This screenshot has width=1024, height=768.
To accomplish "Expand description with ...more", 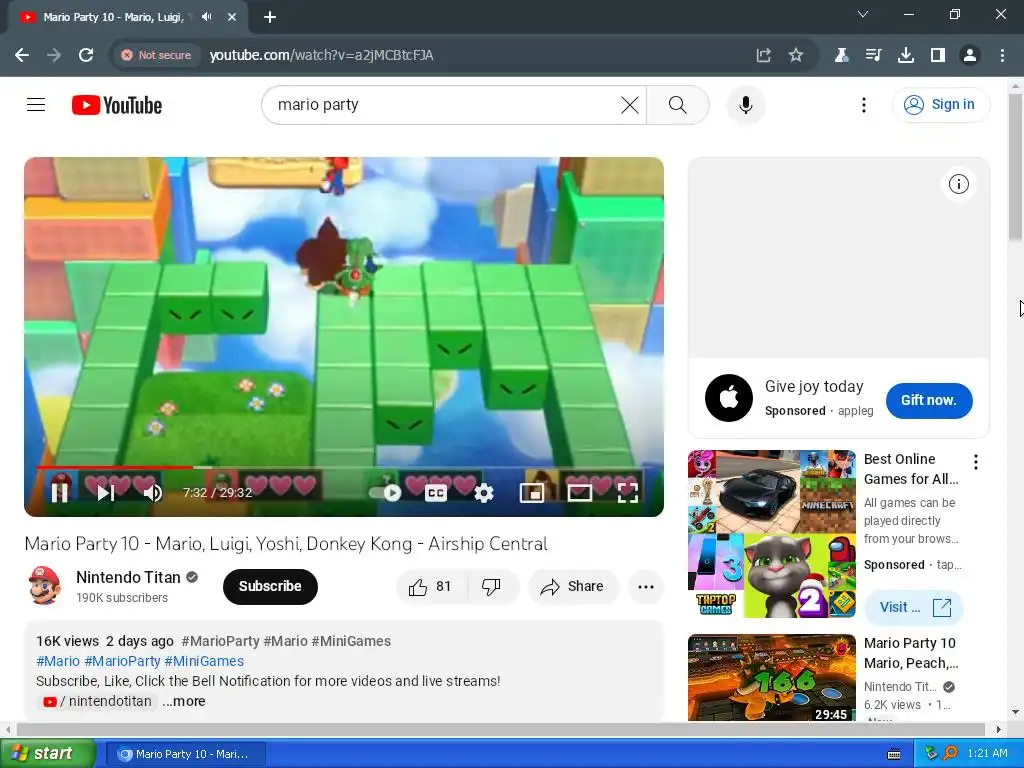I will pyautogui.click(x=184, y=701).
